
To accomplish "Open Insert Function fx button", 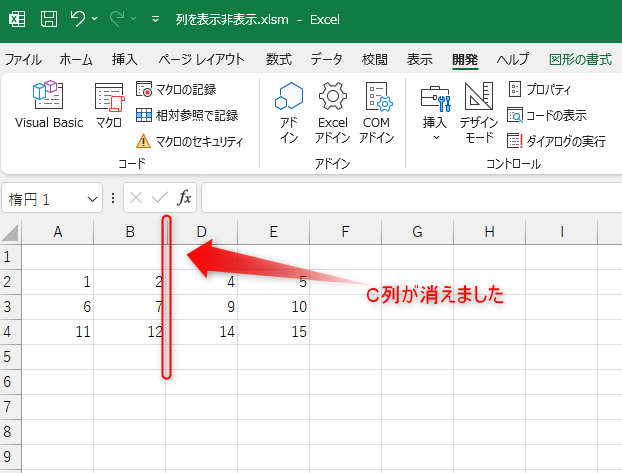I will pos(184,198).
